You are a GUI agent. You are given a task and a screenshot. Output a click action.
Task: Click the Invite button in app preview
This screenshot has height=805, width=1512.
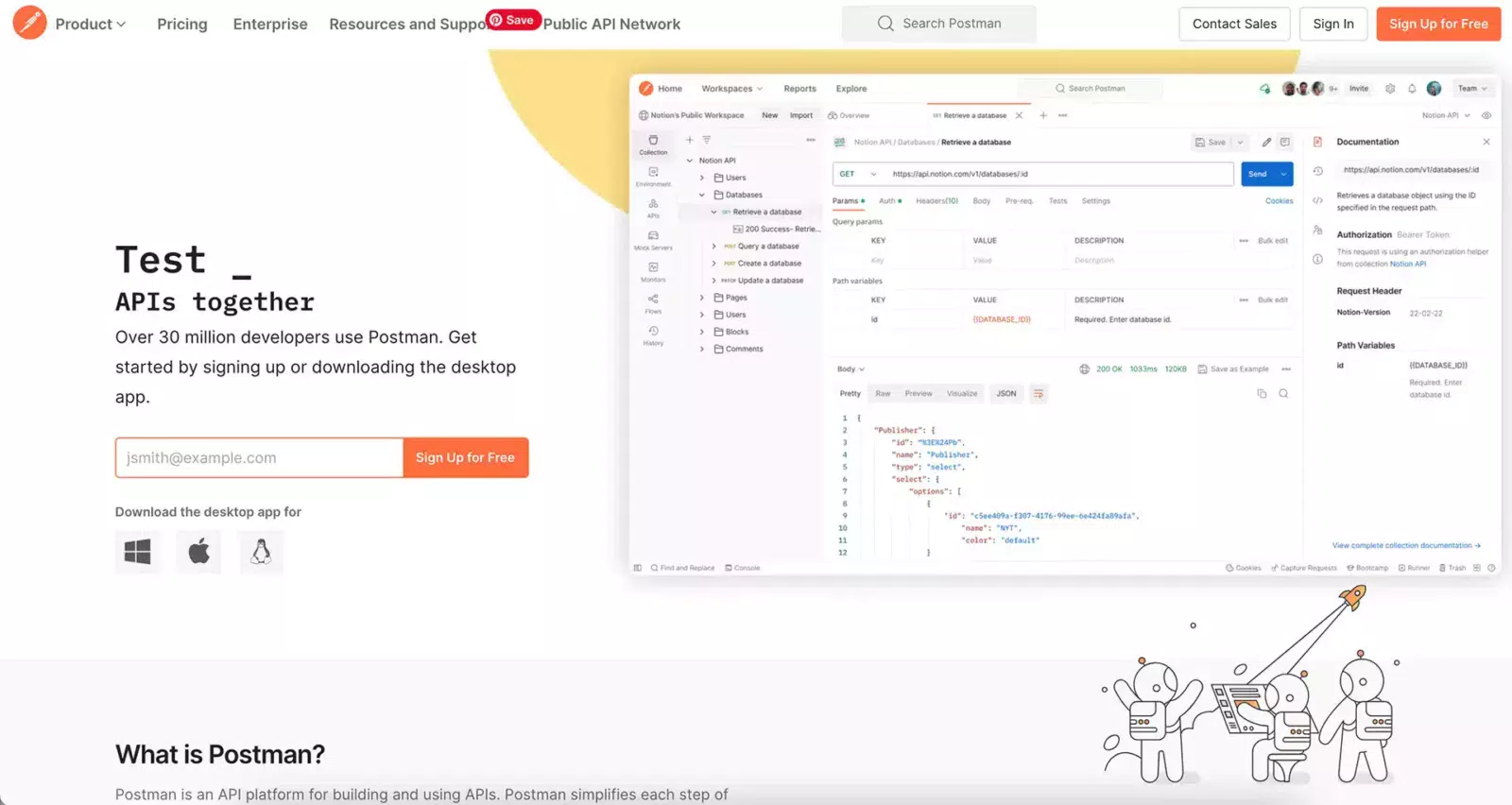(x=1359, y=89)
